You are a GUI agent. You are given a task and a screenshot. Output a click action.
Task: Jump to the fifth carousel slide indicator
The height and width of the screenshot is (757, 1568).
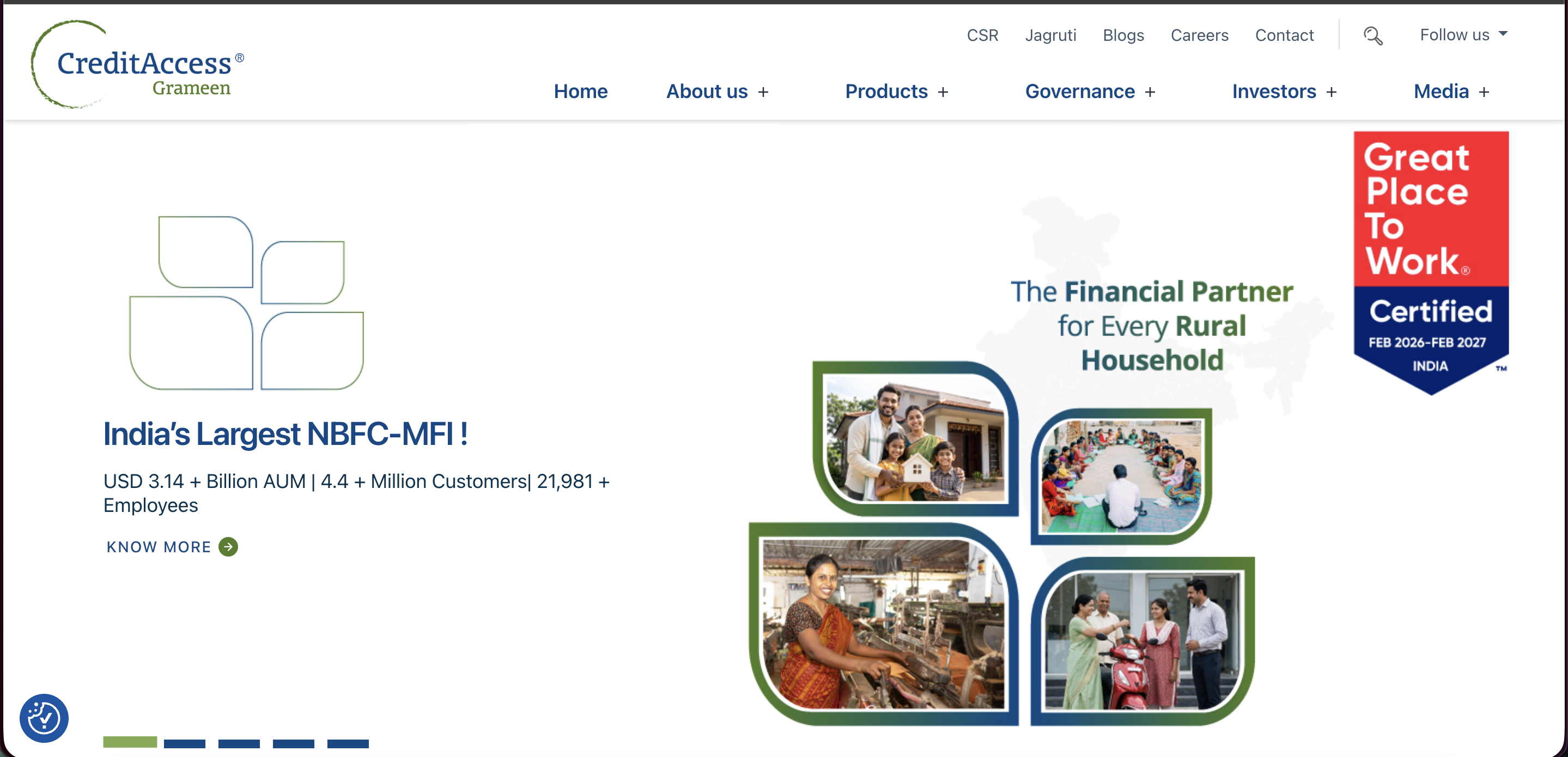[x=348, y=743]
